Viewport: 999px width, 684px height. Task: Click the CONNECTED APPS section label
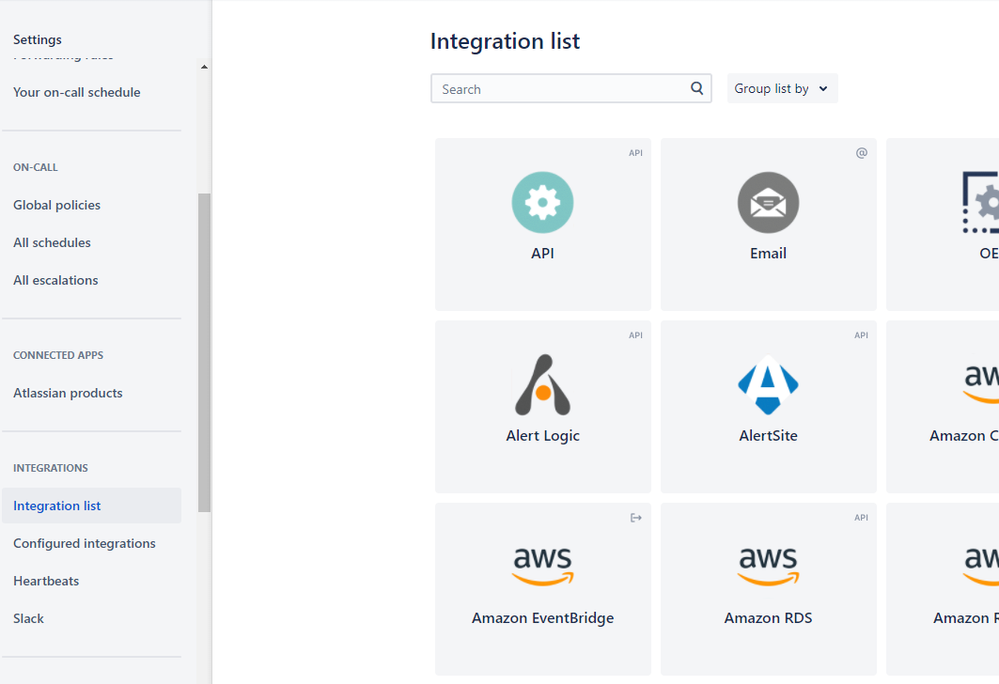[58, 355]
